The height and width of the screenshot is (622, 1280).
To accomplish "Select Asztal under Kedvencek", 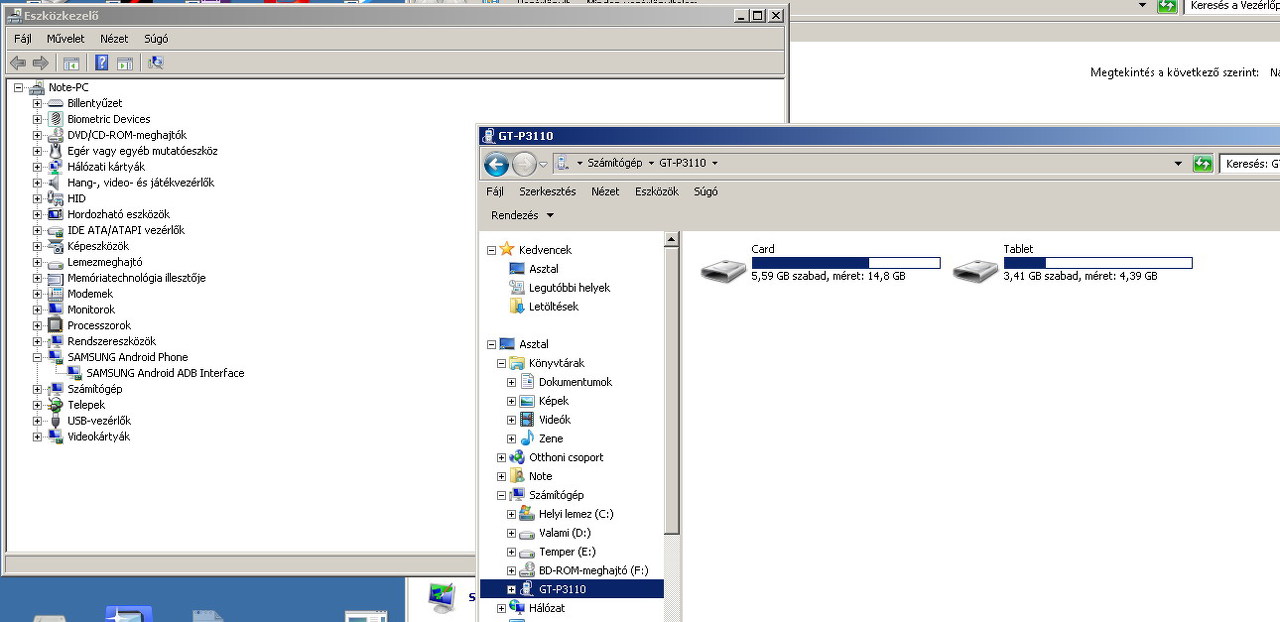I will [x=543, y=269].
